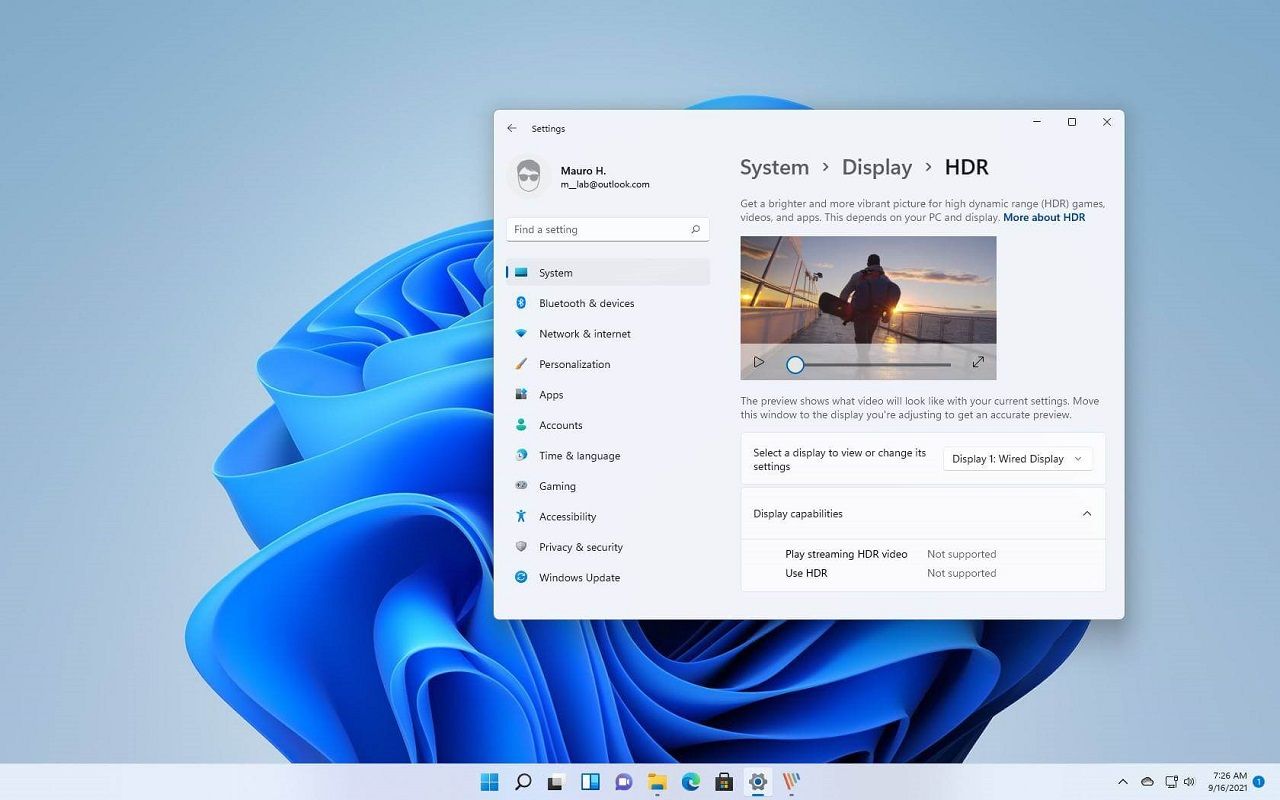Collapse the Display capabilities section
This screenshot has height=800, width=1280.
coord(1086,514)
